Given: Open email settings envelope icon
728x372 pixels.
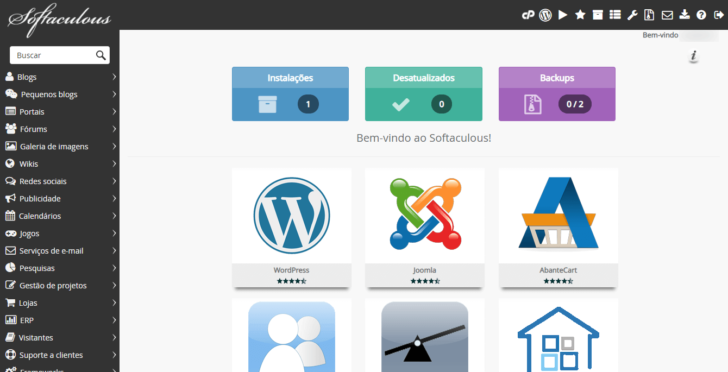Looking at the screenshot, I should (x=667, y=15).
